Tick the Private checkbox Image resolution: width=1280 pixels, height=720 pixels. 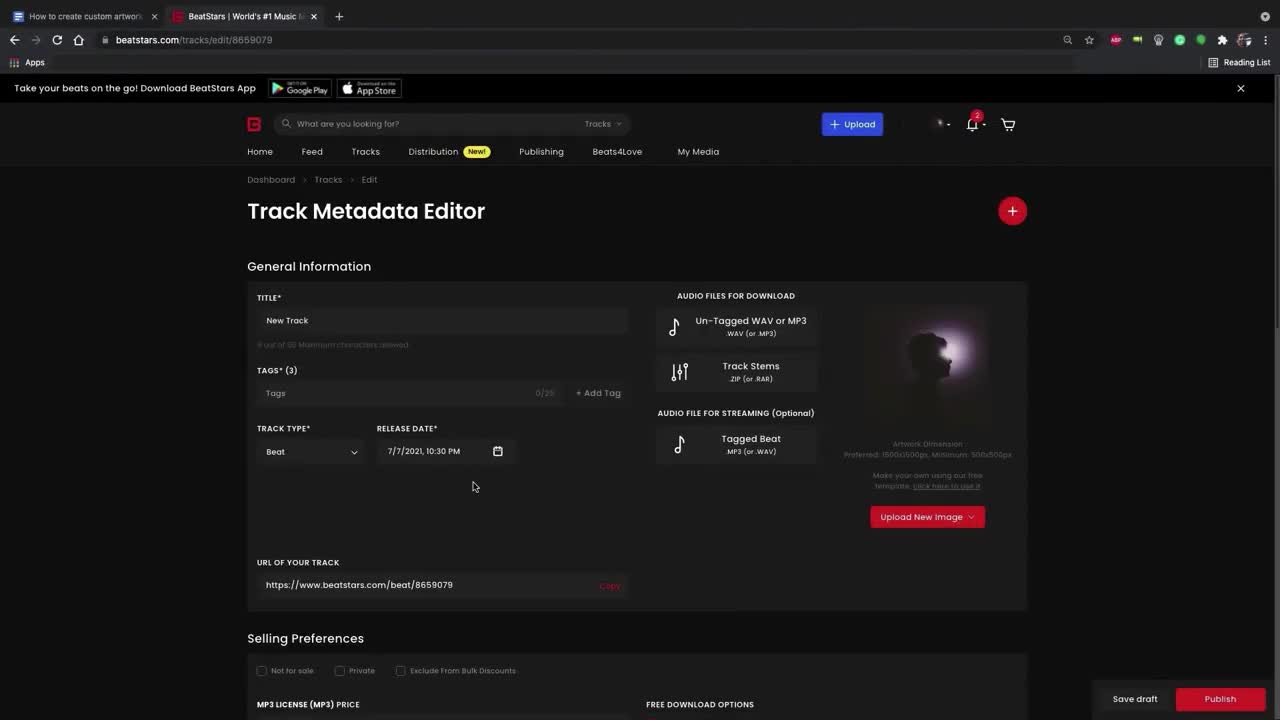[x=340, y=671]
